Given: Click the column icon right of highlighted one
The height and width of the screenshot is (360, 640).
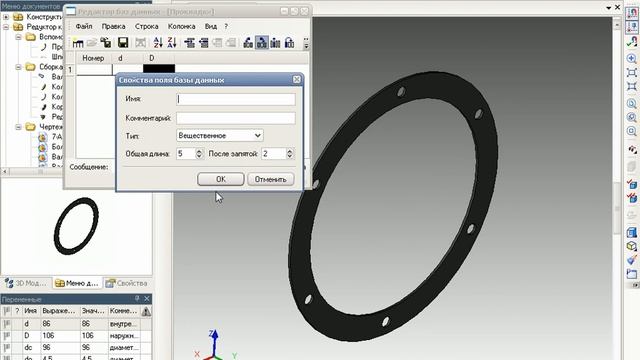Looking at the screenshot, I should point(276,42).
